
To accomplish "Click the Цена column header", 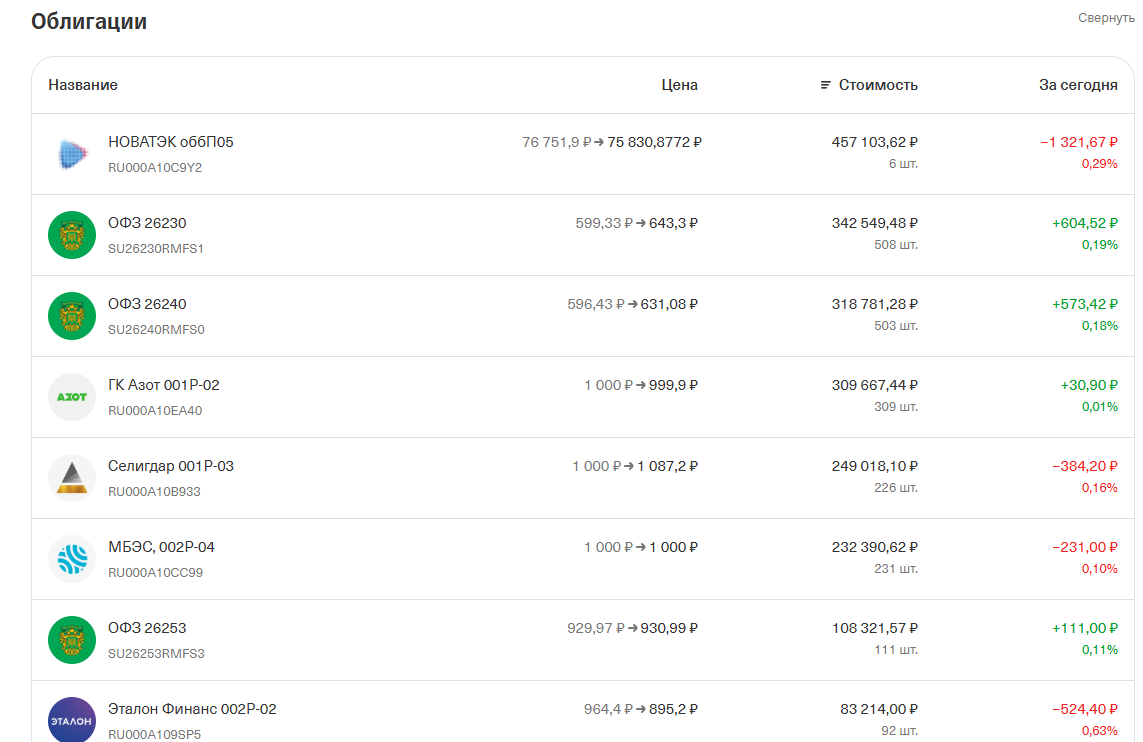I will [x=679, y=85].
